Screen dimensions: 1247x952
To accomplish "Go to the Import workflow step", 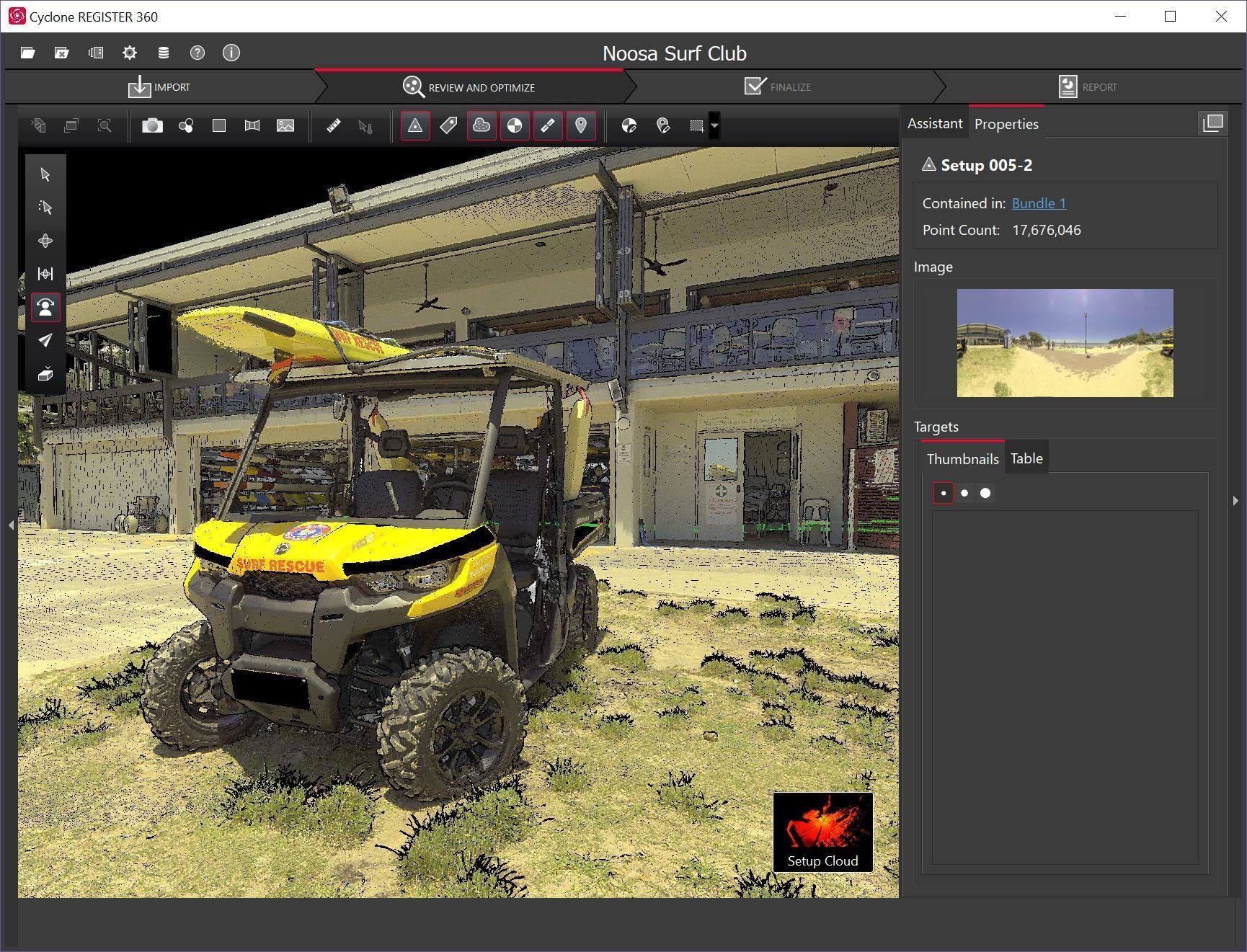I will 159,87.
